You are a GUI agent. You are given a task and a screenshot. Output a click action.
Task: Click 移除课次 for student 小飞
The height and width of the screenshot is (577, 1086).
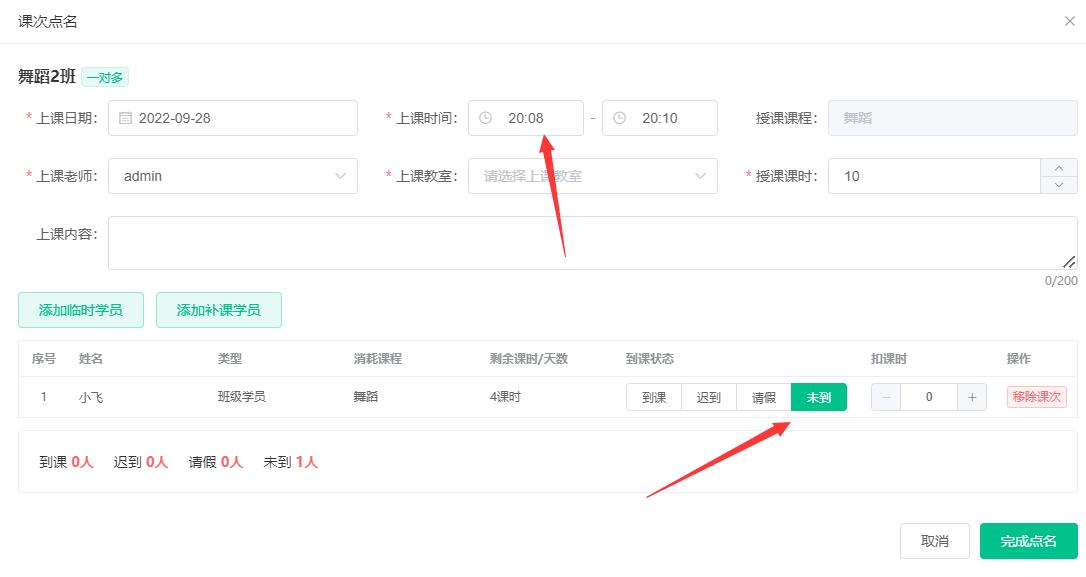click(1036, 396)
